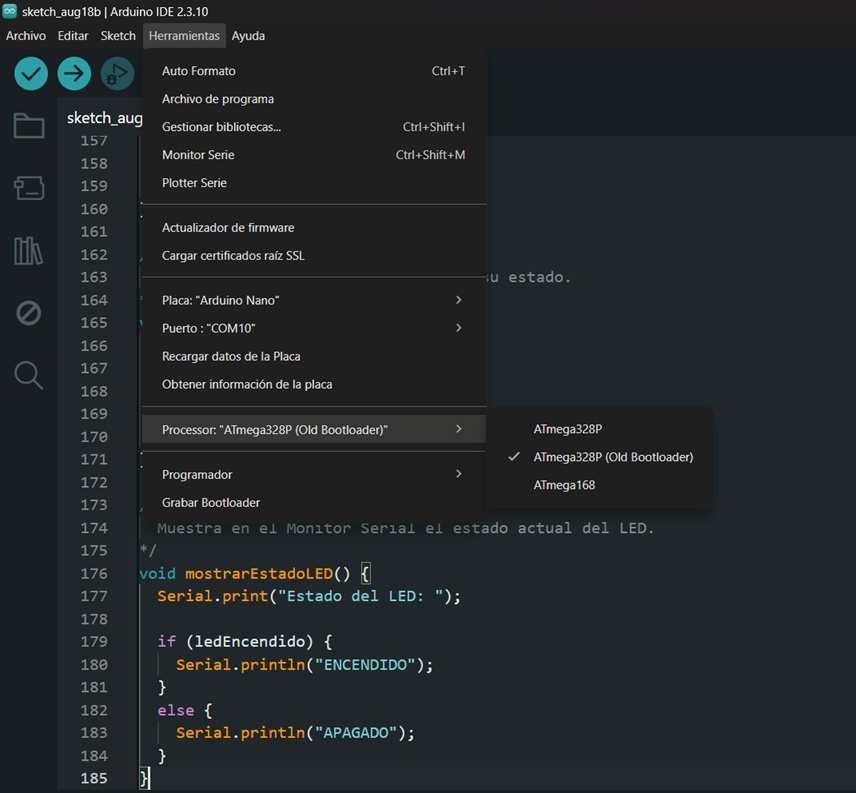Image resolution: width=856 pixels, height=793 pixels.
Task: Click the Arduino IDE logo in the title bar
Action: (10, 11)
